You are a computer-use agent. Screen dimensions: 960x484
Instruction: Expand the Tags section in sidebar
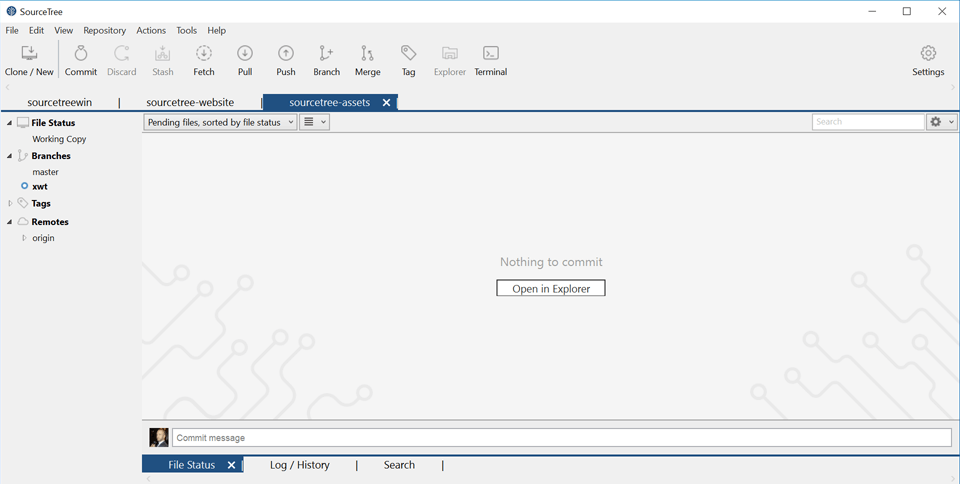click(10, 203)
